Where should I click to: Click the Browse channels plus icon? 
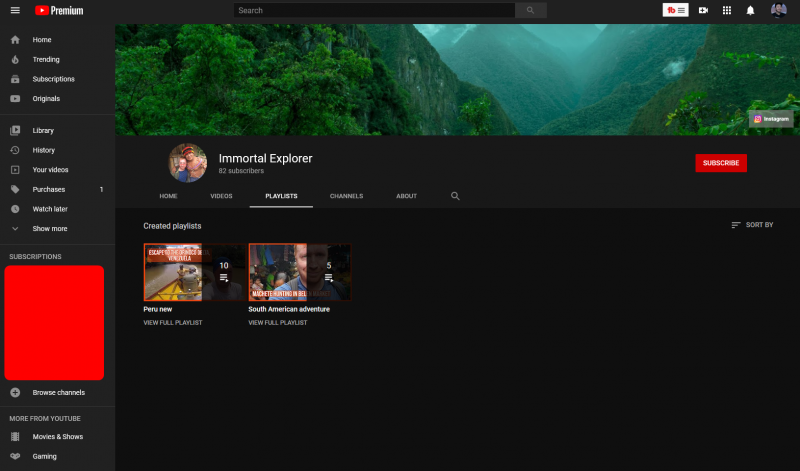click(x=15, y=392)
